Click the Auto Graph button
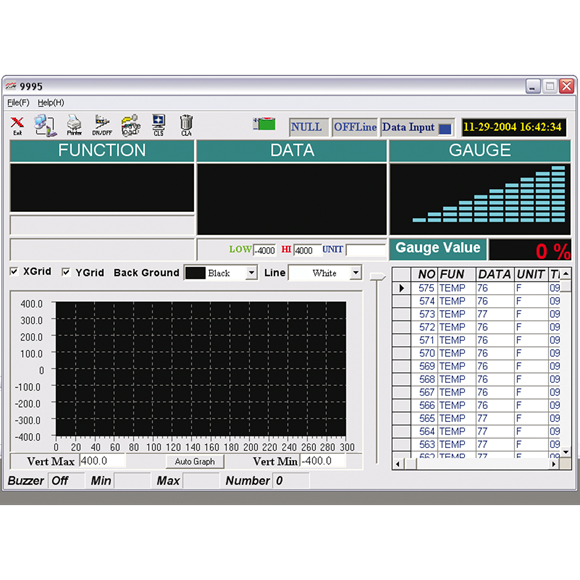Screen dimensions: 580x580 coord(195,462)
